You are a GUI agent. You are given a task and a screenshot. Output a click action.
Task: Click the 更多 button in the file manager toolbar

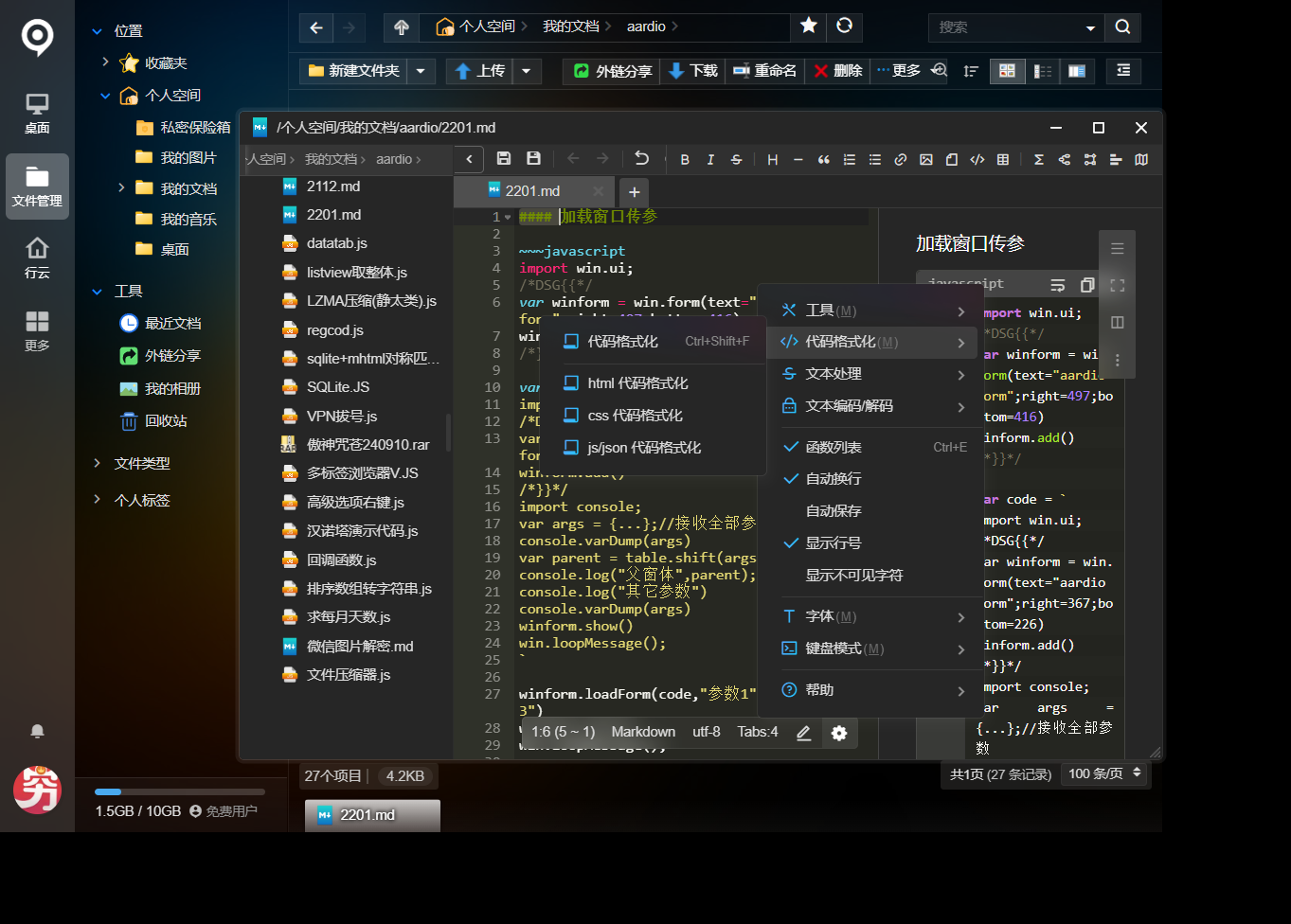tap(898, 71)
